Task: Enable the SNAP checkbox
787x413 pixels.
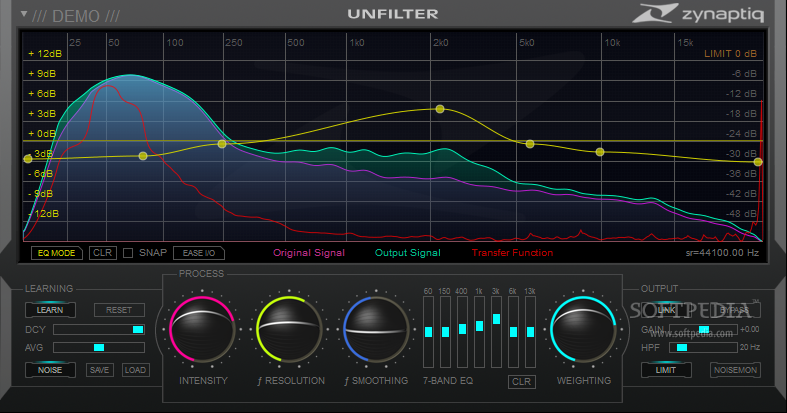Action: [x=128, y=253]
